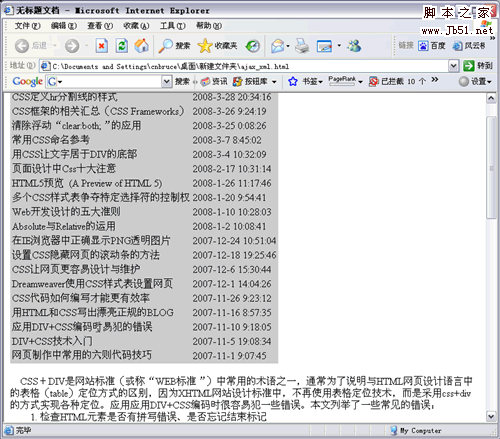Open the File (文件) menu
500x439 pixels.
pos(28,26)
